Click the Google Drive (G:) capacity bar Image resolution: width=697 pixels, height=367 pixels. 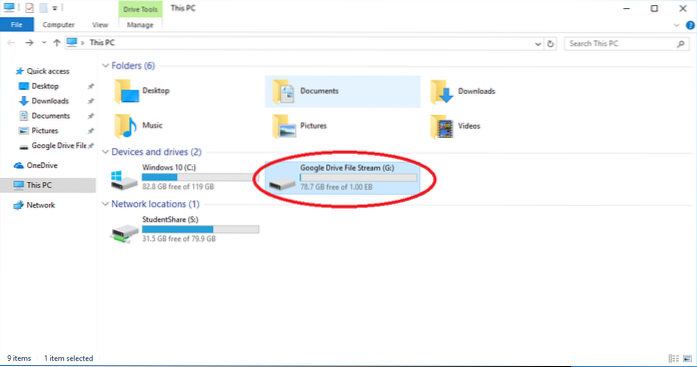pos(358,178)
